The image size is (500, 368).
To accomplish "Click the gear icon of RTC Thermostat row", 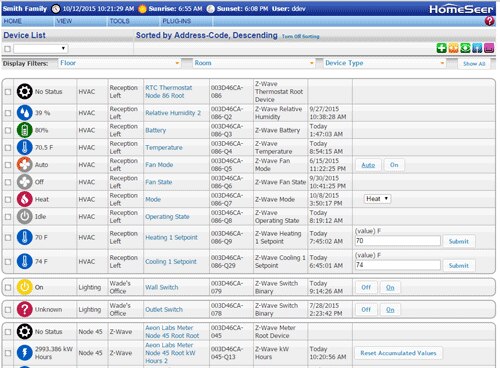I will point(25,91).
